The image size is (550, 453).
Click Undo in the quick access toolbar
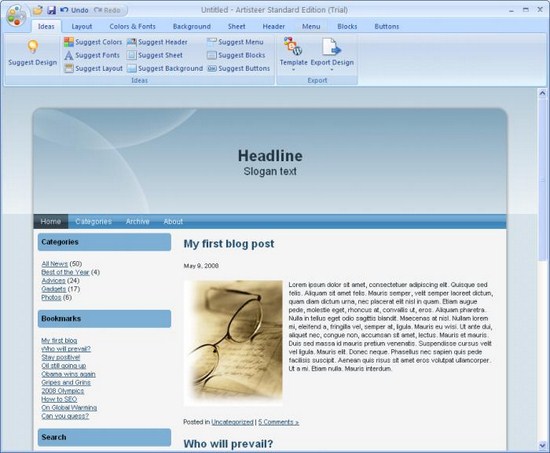(x=74, y=10)
